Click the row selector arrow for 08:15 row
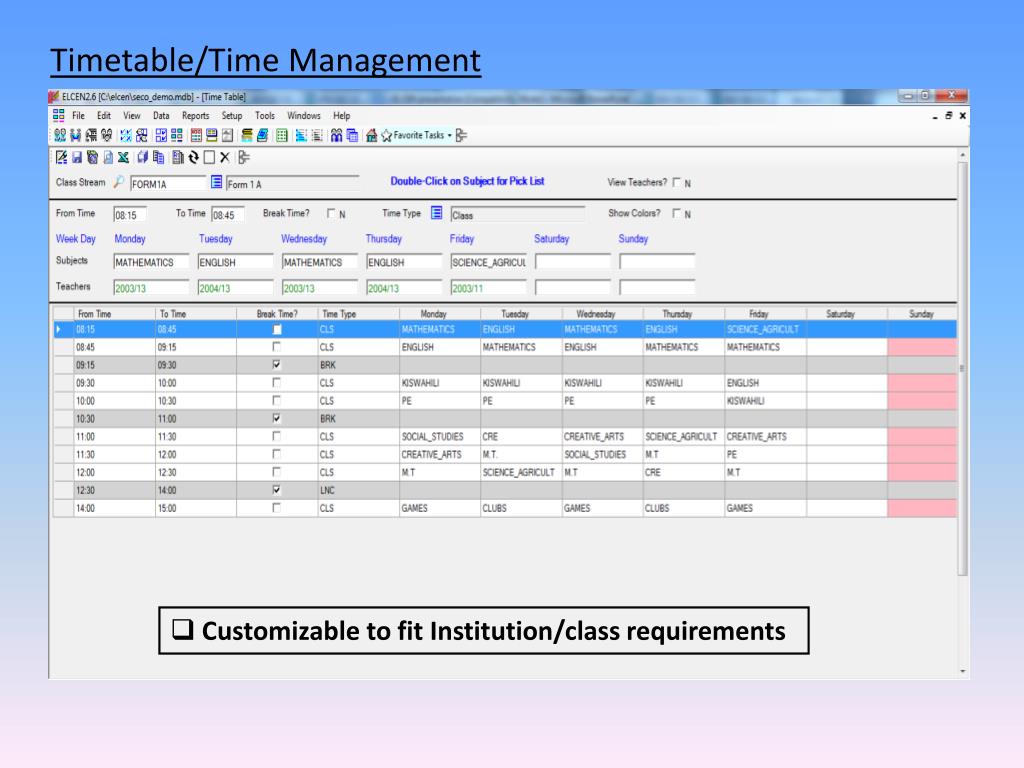1024x768 pixels. (62, 329)
